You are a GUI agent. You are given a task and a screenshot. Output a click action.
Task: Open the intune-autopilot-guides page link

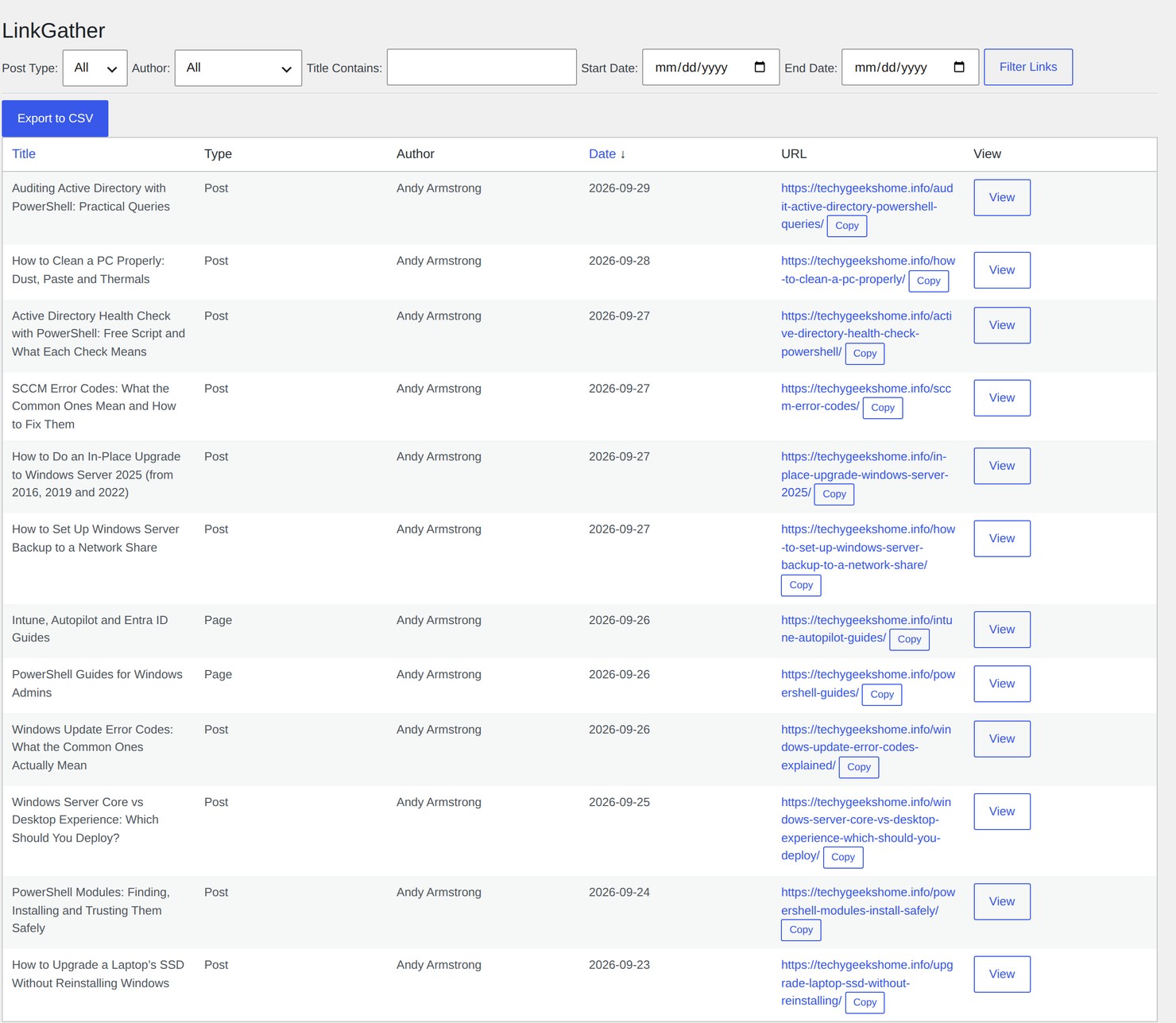click(x=866, y=629)
